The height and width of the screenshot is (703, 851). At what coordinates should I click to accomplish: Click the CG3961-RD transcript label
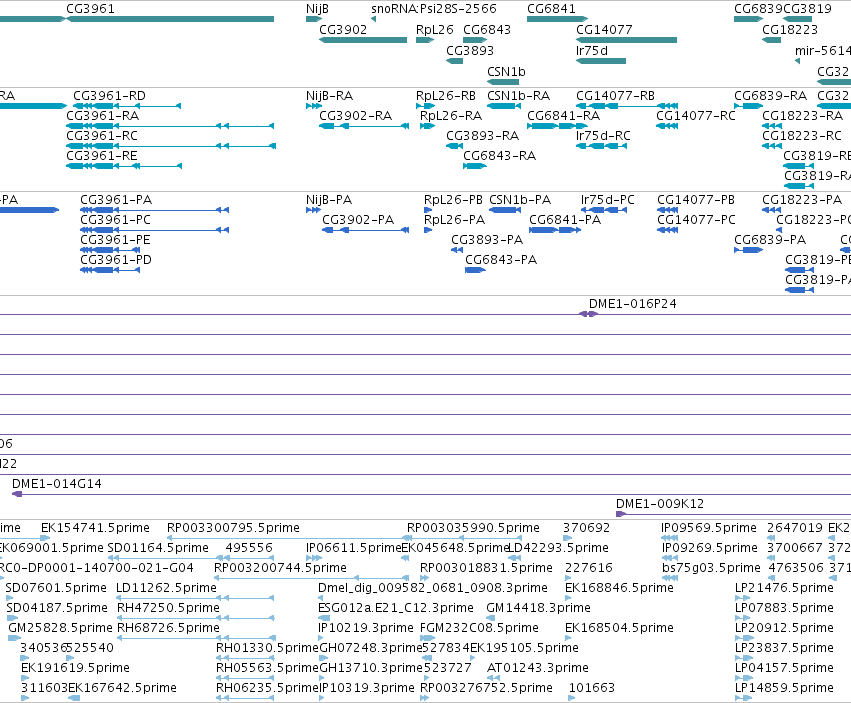pyautogui.click(x=109, y=96)
